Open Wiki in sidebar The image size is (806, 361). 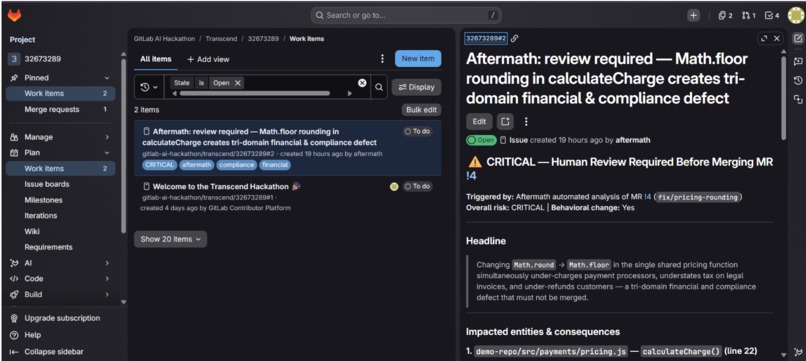click(61, 231)
